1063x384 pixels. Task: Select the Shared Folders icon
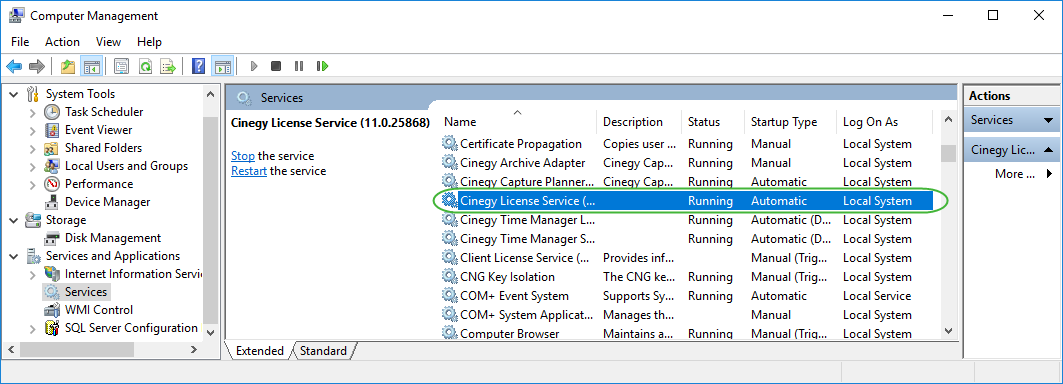click(52, 148)
